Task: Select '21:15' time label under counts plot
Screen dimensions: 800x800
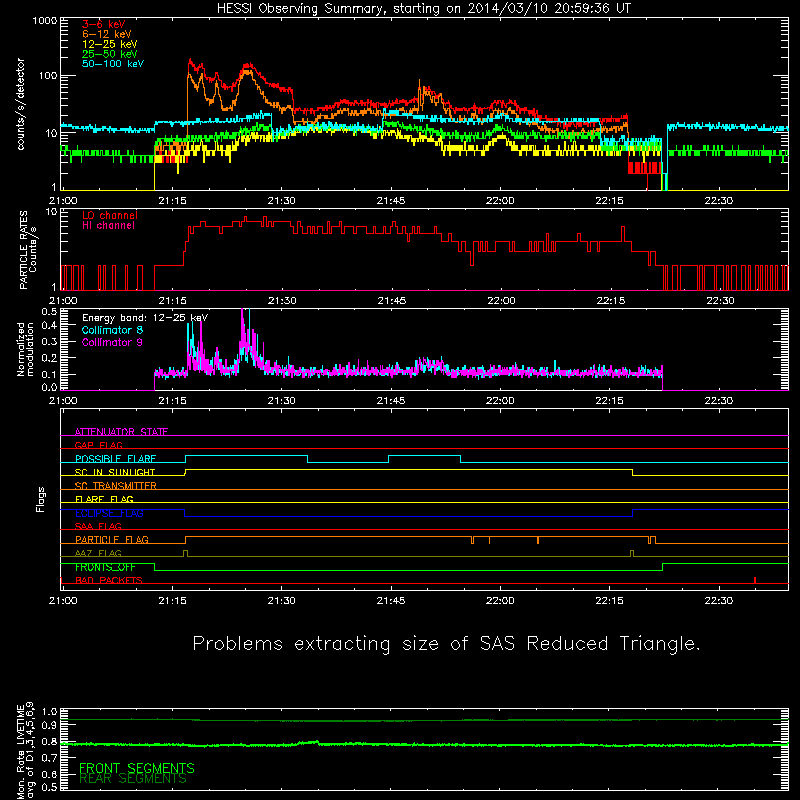Action: tap(172, 201)
